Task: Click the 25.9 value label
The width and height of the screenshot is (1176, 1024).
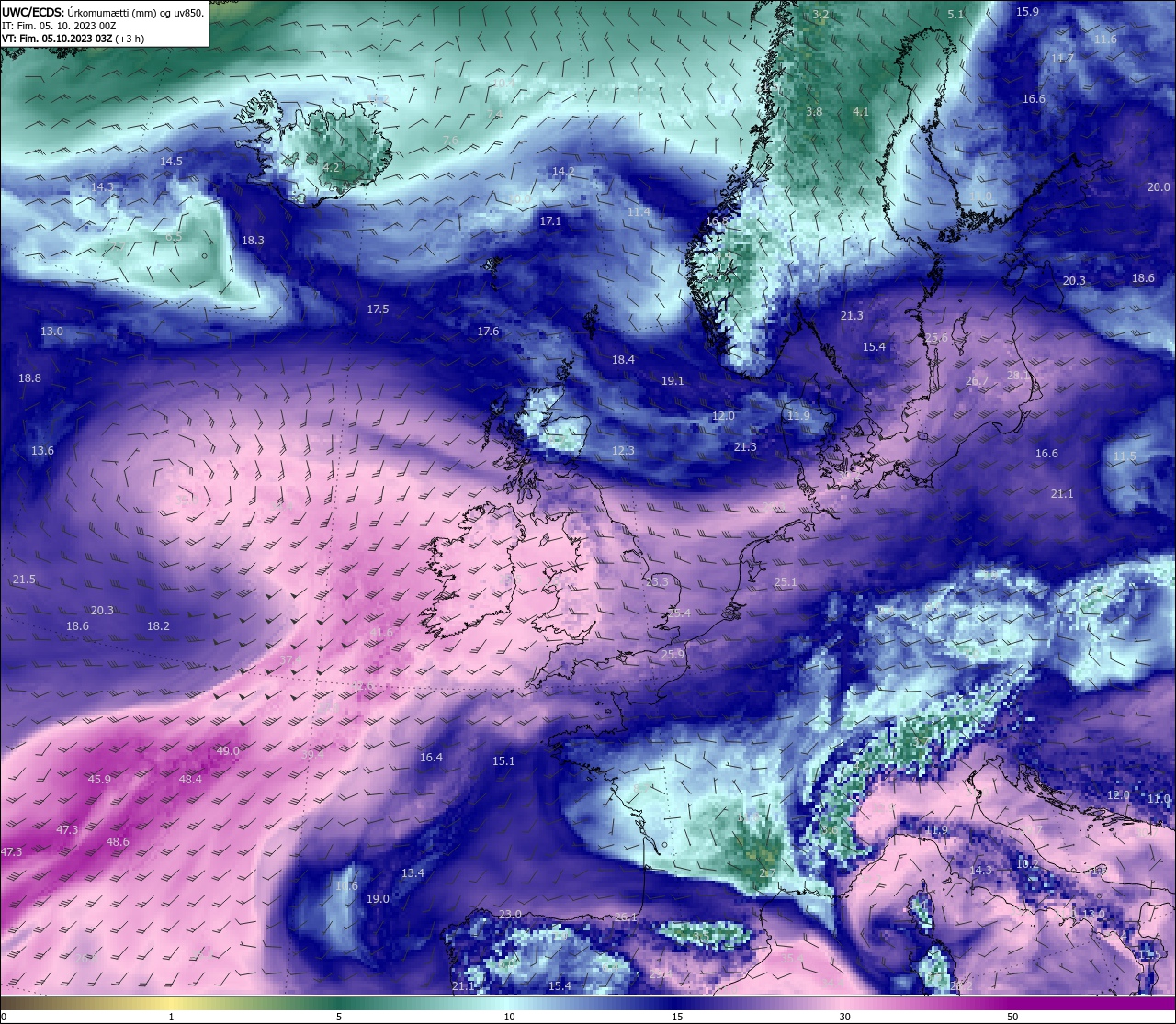Action: tap(673, 655)
